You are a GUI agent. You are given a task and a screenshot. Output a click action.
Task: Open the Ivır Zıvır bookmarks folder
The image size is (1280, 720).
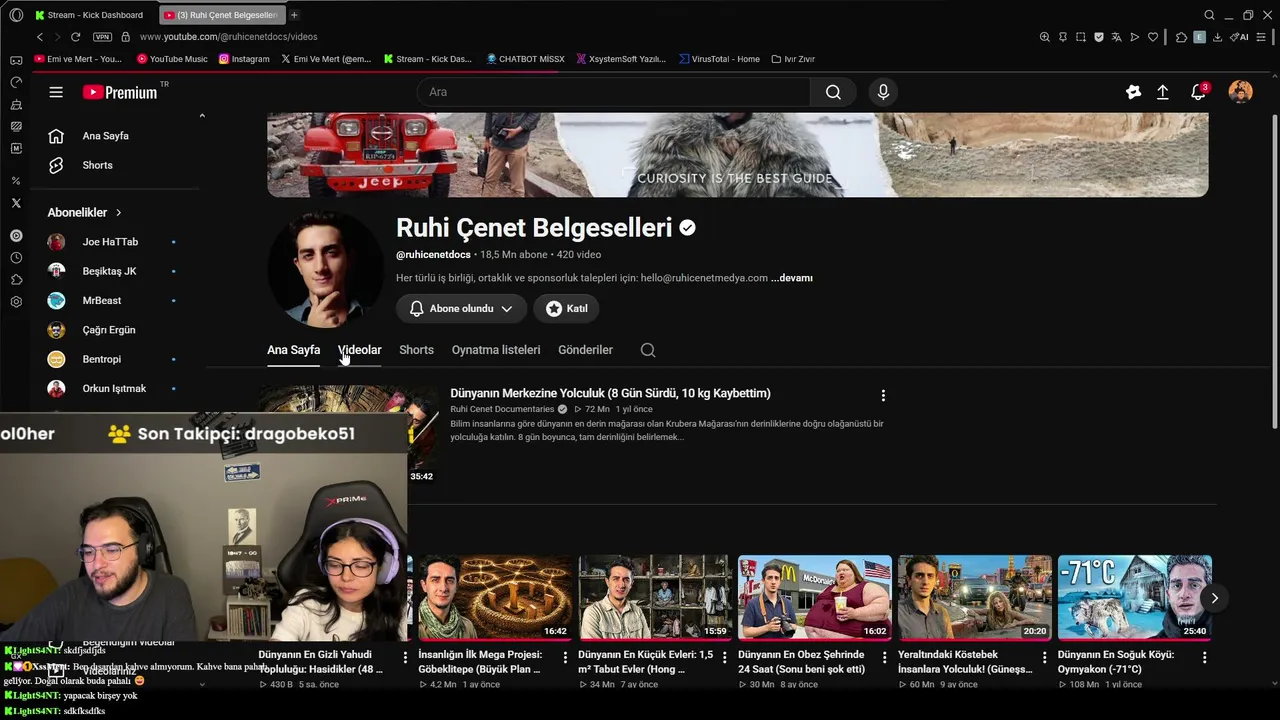(x=793, y=59)
